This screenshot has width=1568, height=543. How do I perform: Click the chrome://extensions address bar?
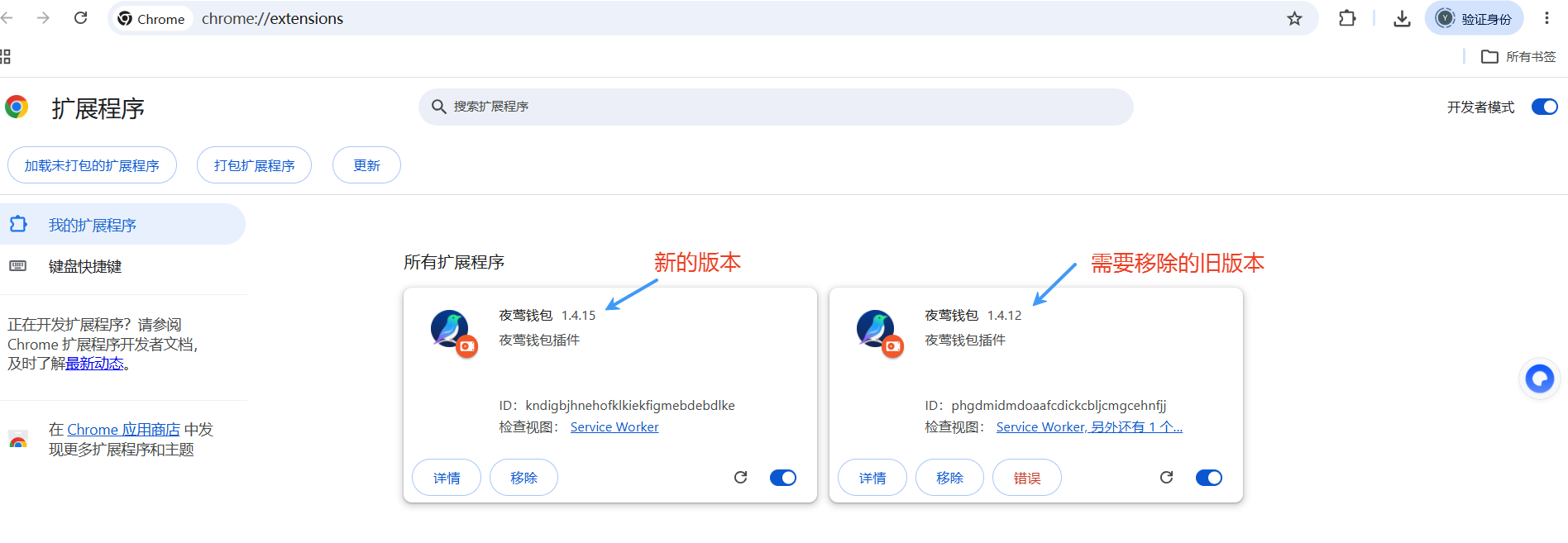711,18
